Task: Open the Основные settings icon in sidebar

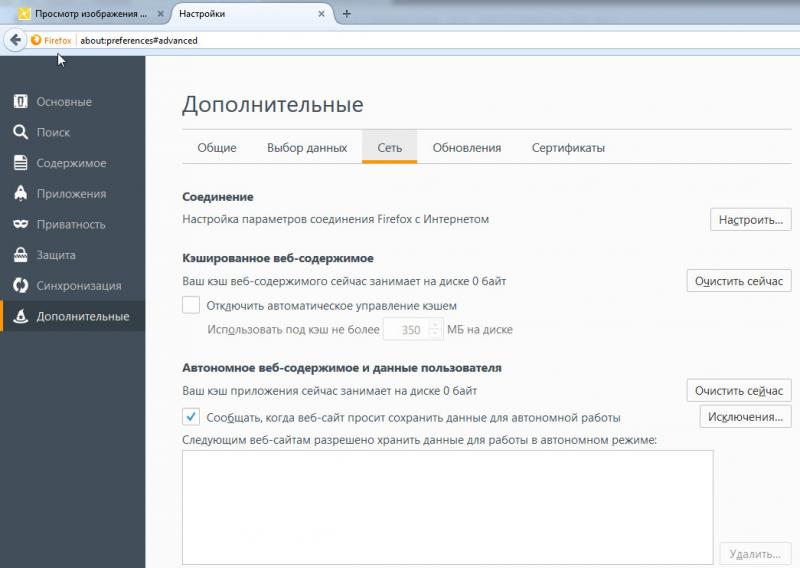Action: pos(20,102)
